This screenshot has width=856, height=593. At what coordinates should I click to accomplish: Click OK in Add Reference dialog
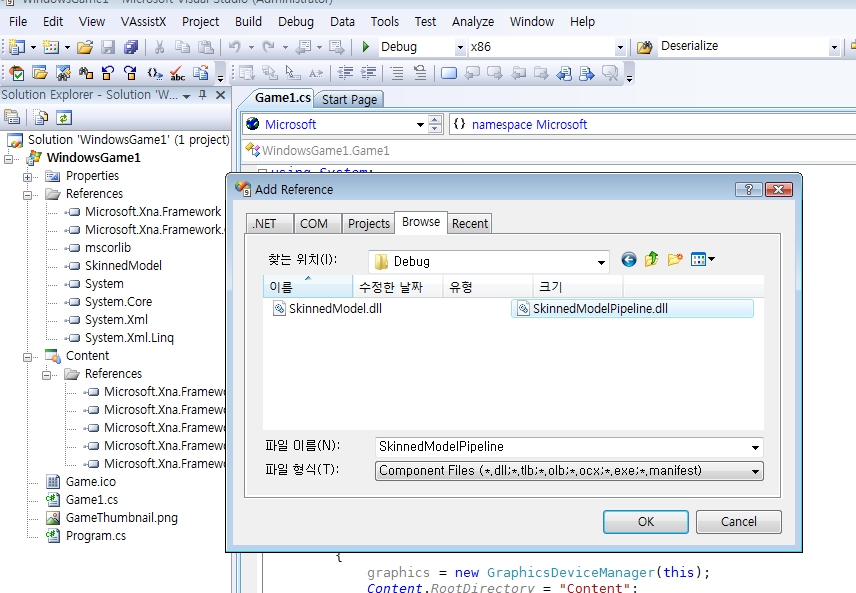pyautogui.click(x=646, y=522)
